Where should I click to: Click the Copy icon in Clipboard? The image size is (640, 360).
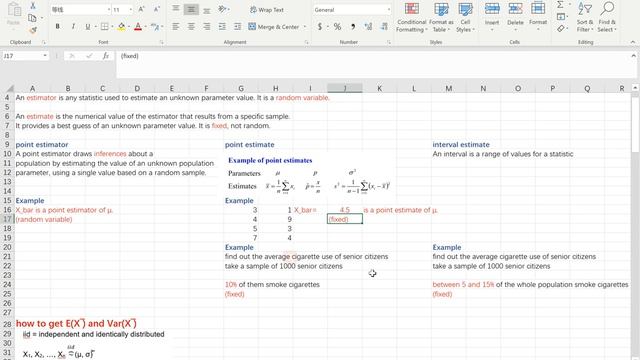coord(32,18)
